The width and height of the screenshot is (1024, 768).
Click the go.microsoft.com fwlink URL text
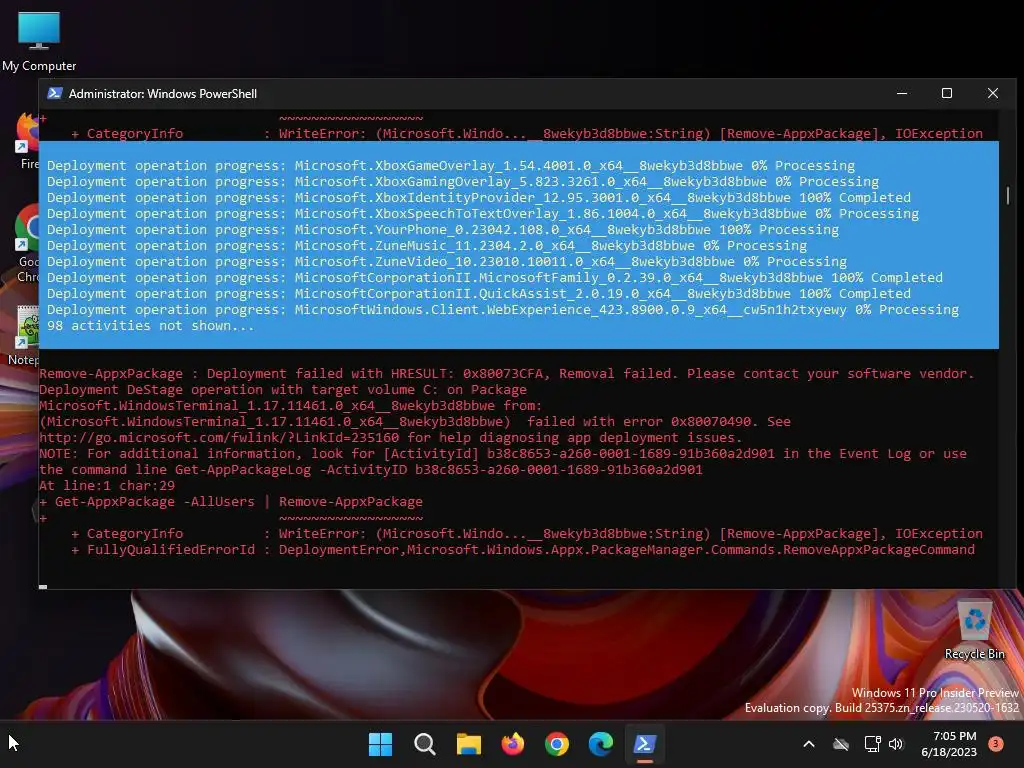219,438
